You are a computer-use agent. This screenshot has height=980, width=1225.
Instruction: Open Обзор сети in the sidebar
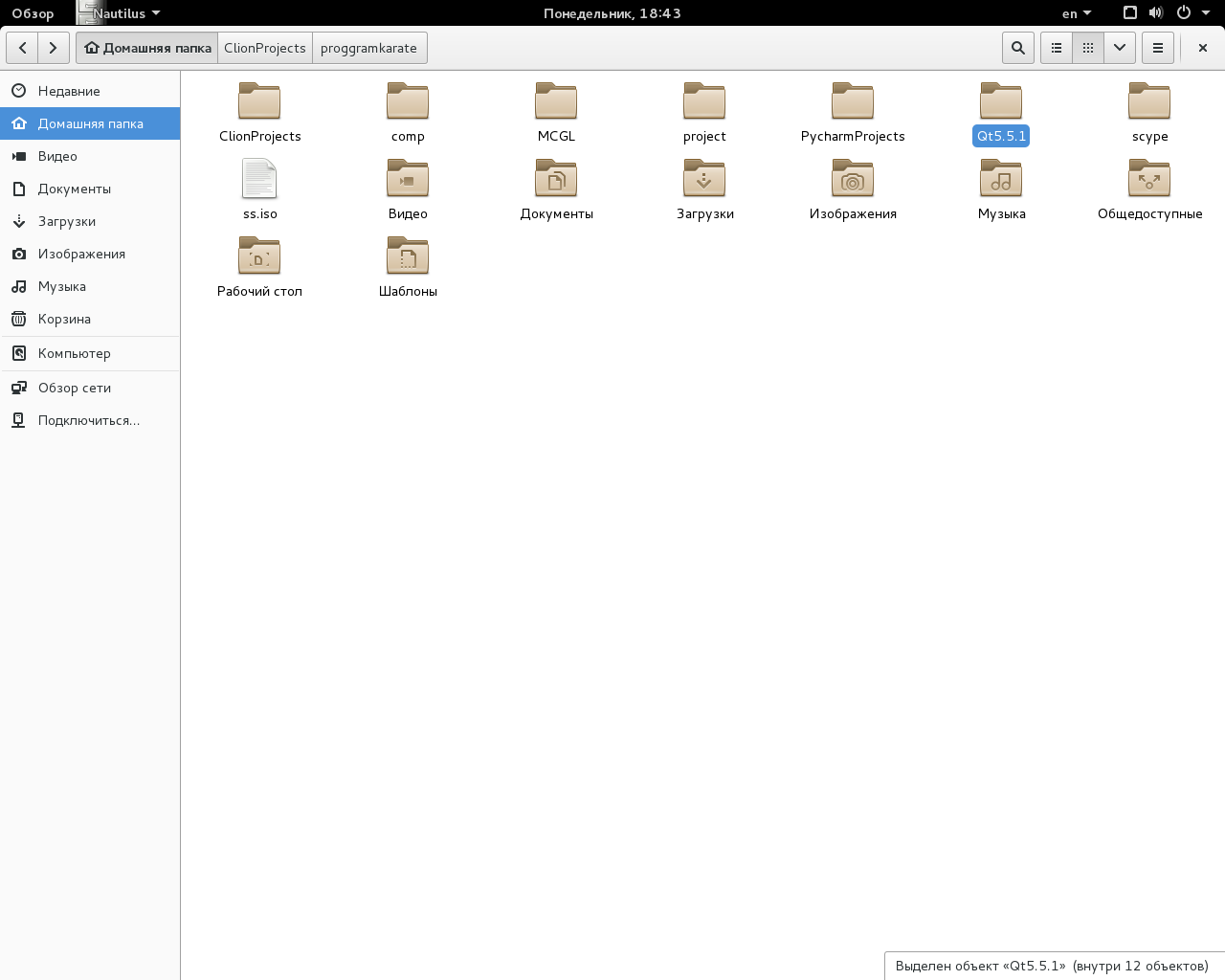point(90,388)
